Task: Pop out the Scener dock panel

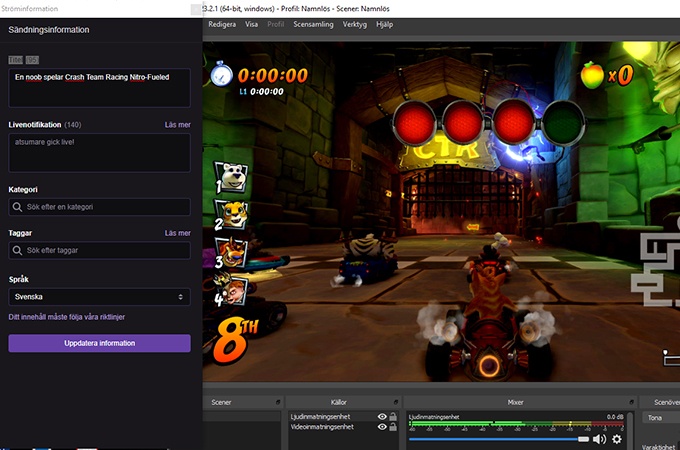Action: (x=278, y=402)
